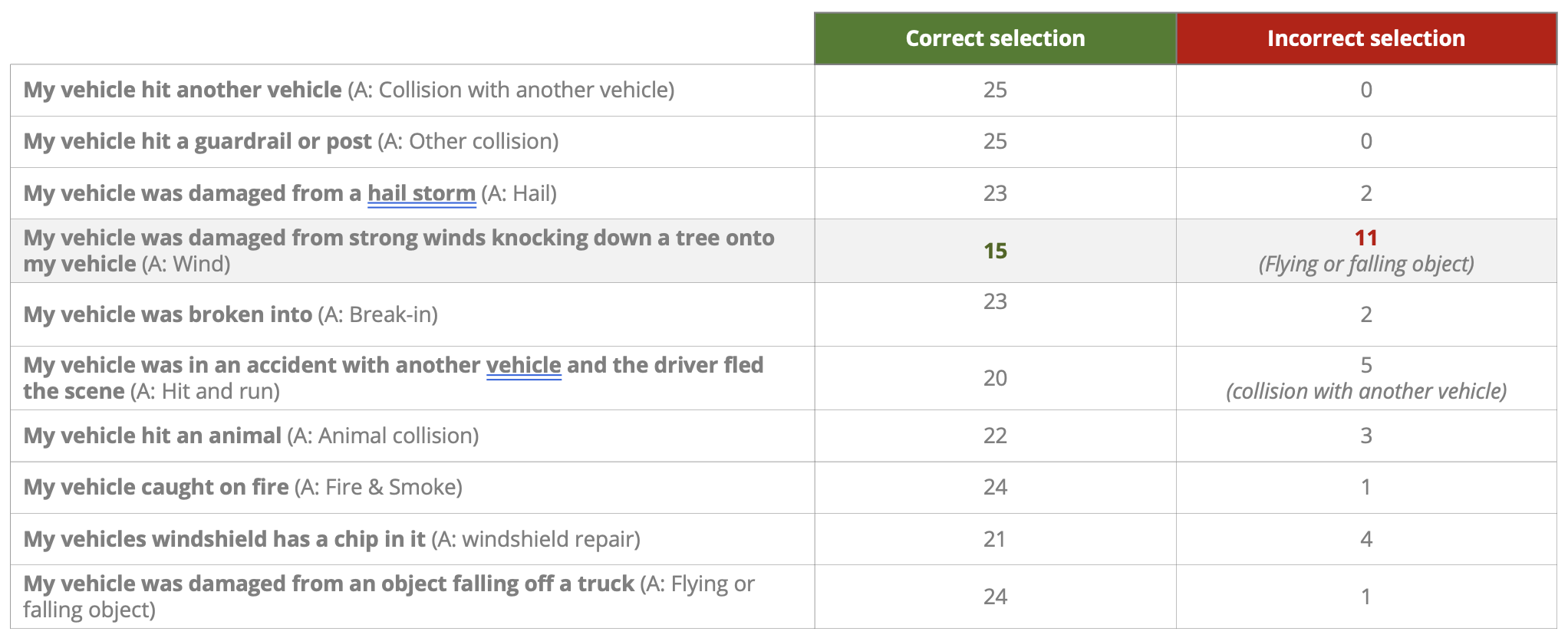
Task: Select 'My vehicle hit another vehicle' row label
Action: [183, 90]
